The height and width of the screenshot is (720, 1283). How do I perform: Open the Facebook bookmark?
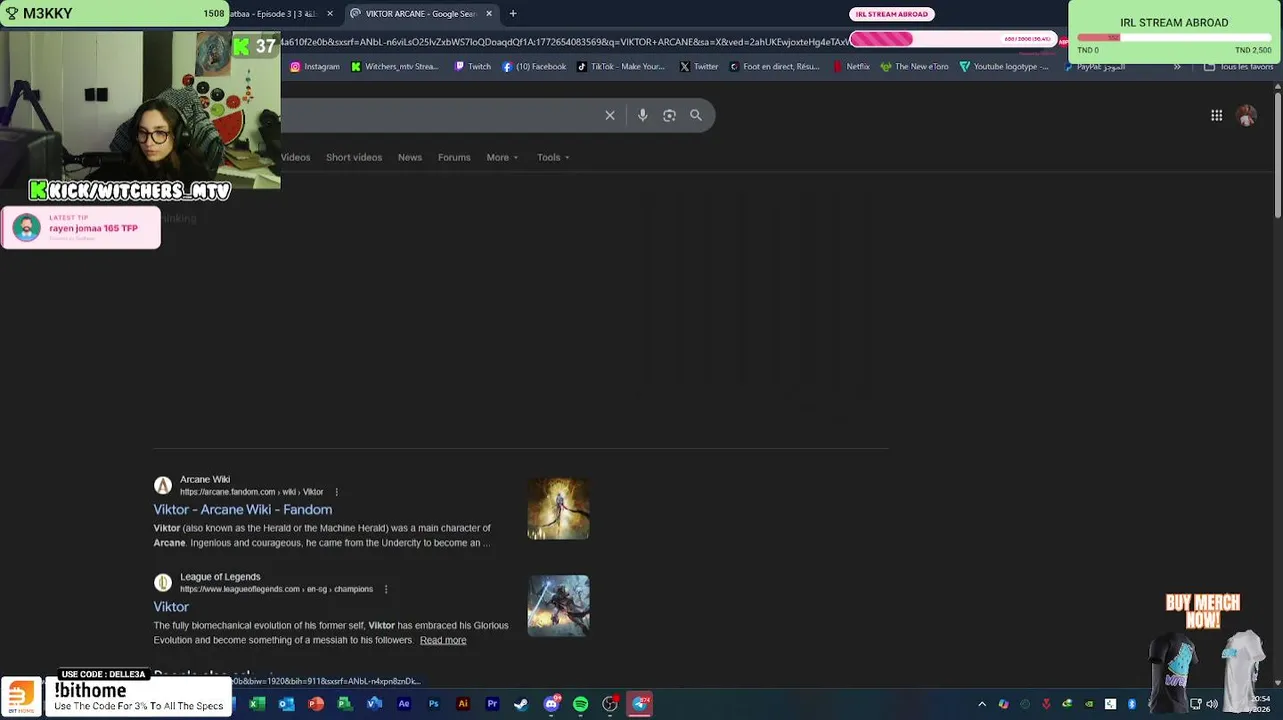[534, 67]
